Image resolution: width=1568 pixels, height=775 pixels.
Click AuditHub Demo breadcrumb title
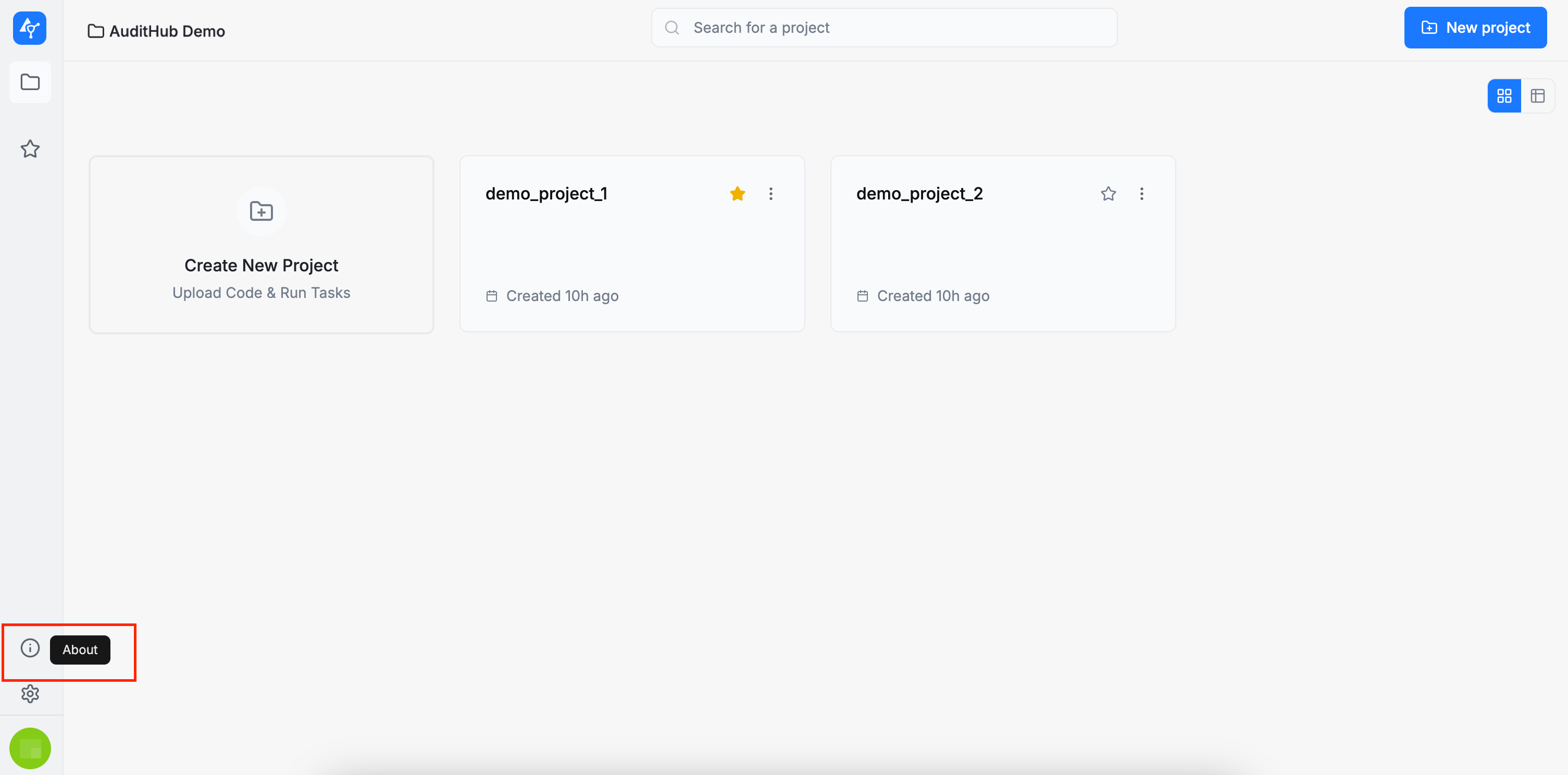tap(167, 31)
